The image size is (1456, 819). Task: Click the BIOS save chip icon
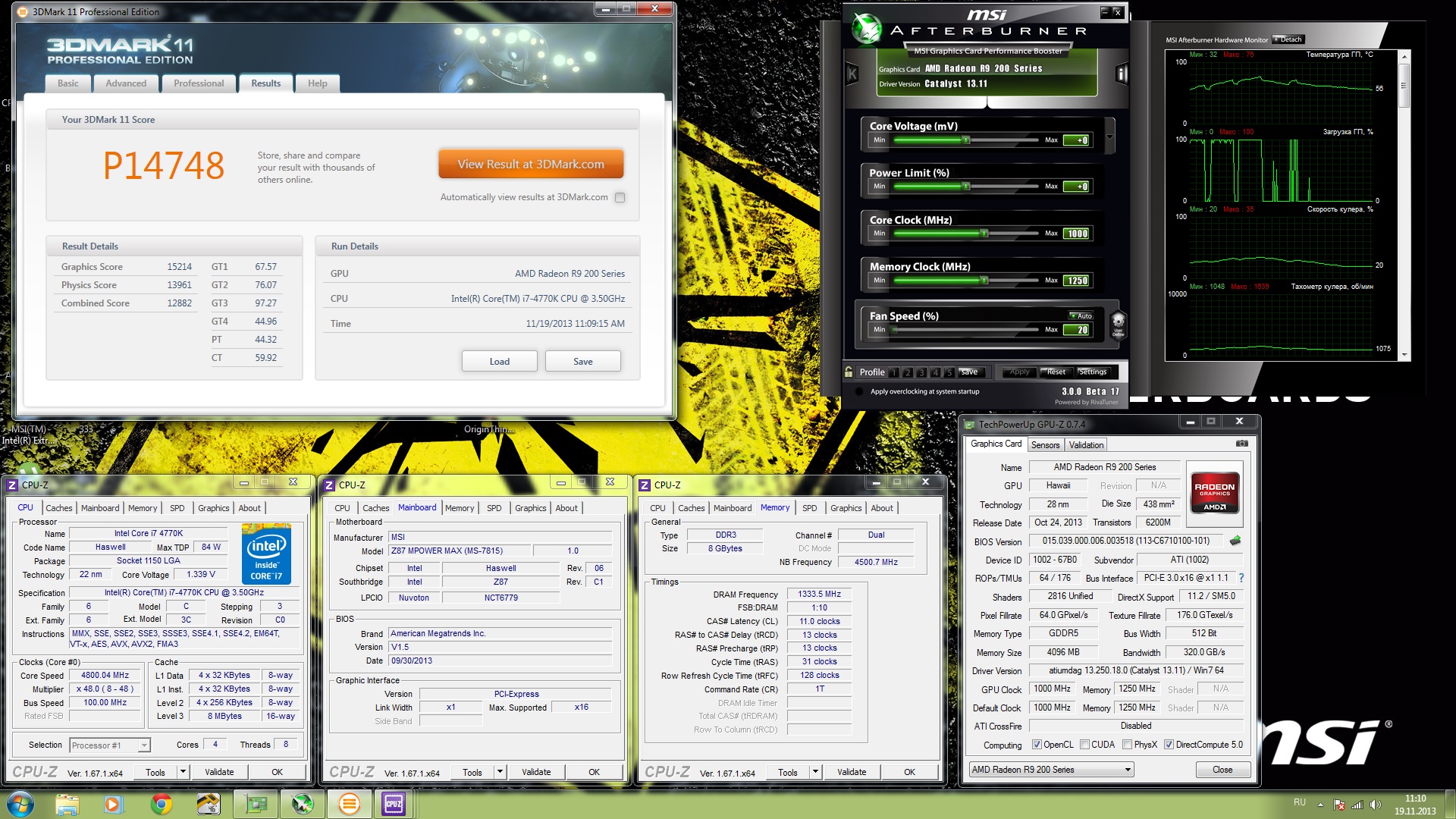[1235, 541]
